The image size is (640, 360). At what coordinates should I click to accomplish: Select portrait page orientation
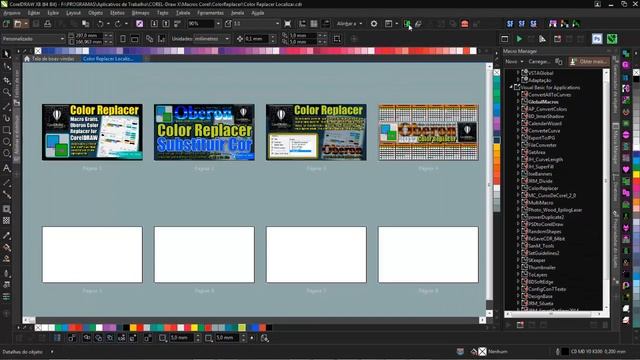(x=123, y=39)
